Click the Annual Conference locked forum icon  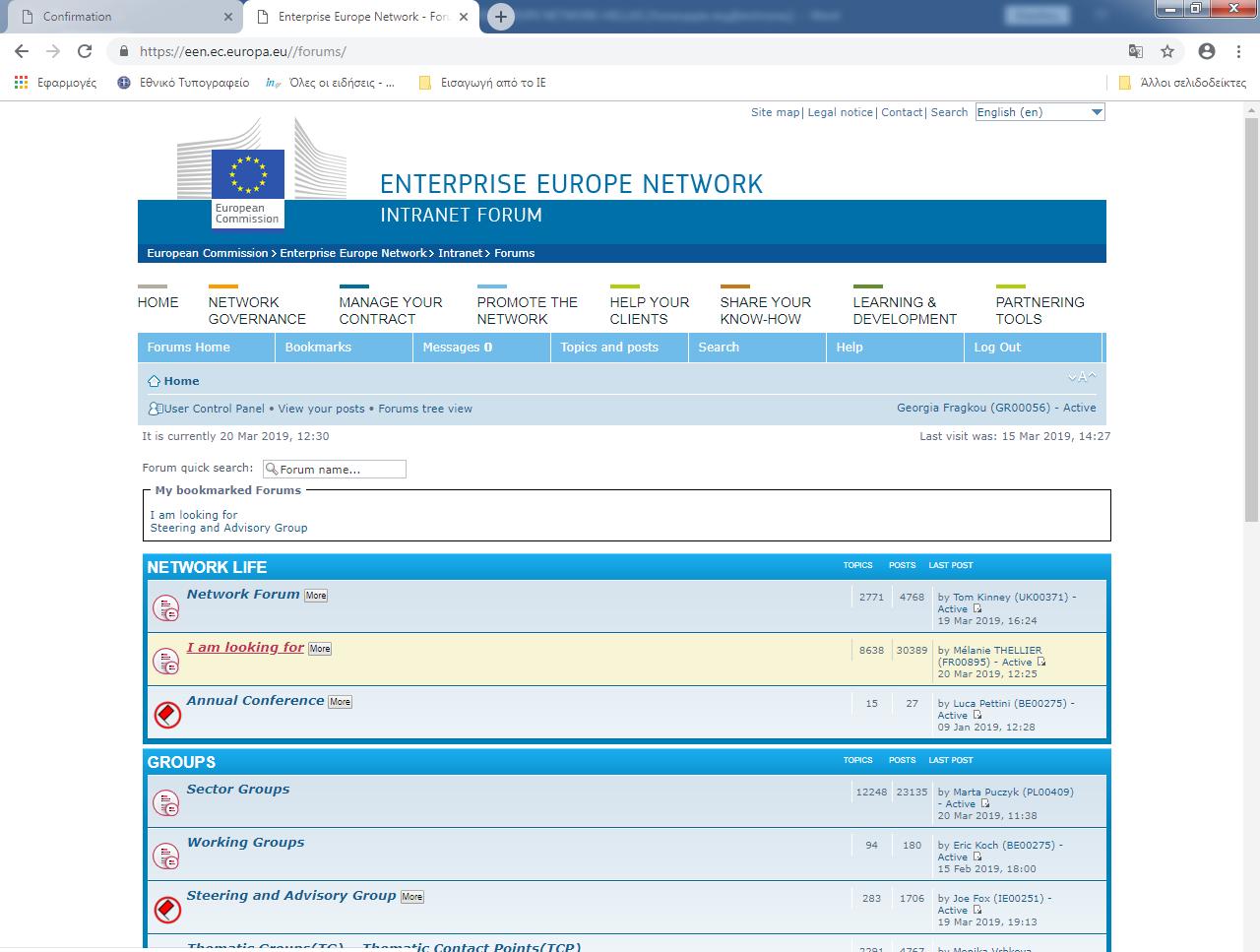tap(166, 715)
